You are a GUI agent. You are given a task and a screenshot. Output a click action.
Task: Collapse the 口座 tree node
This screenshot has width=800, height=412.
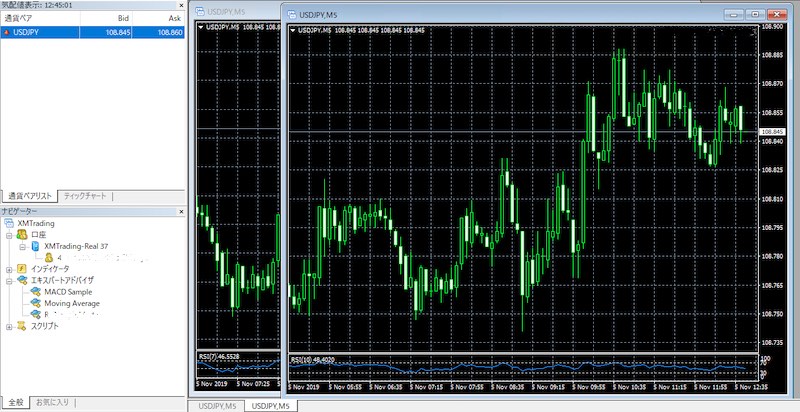[x=9, y=234]
